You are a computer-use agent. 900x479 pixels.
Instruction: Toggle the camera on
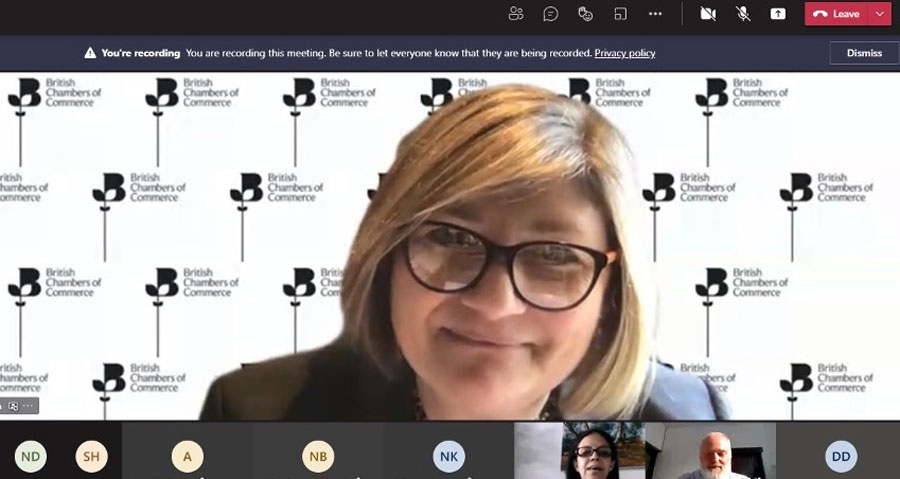point(708,14)
